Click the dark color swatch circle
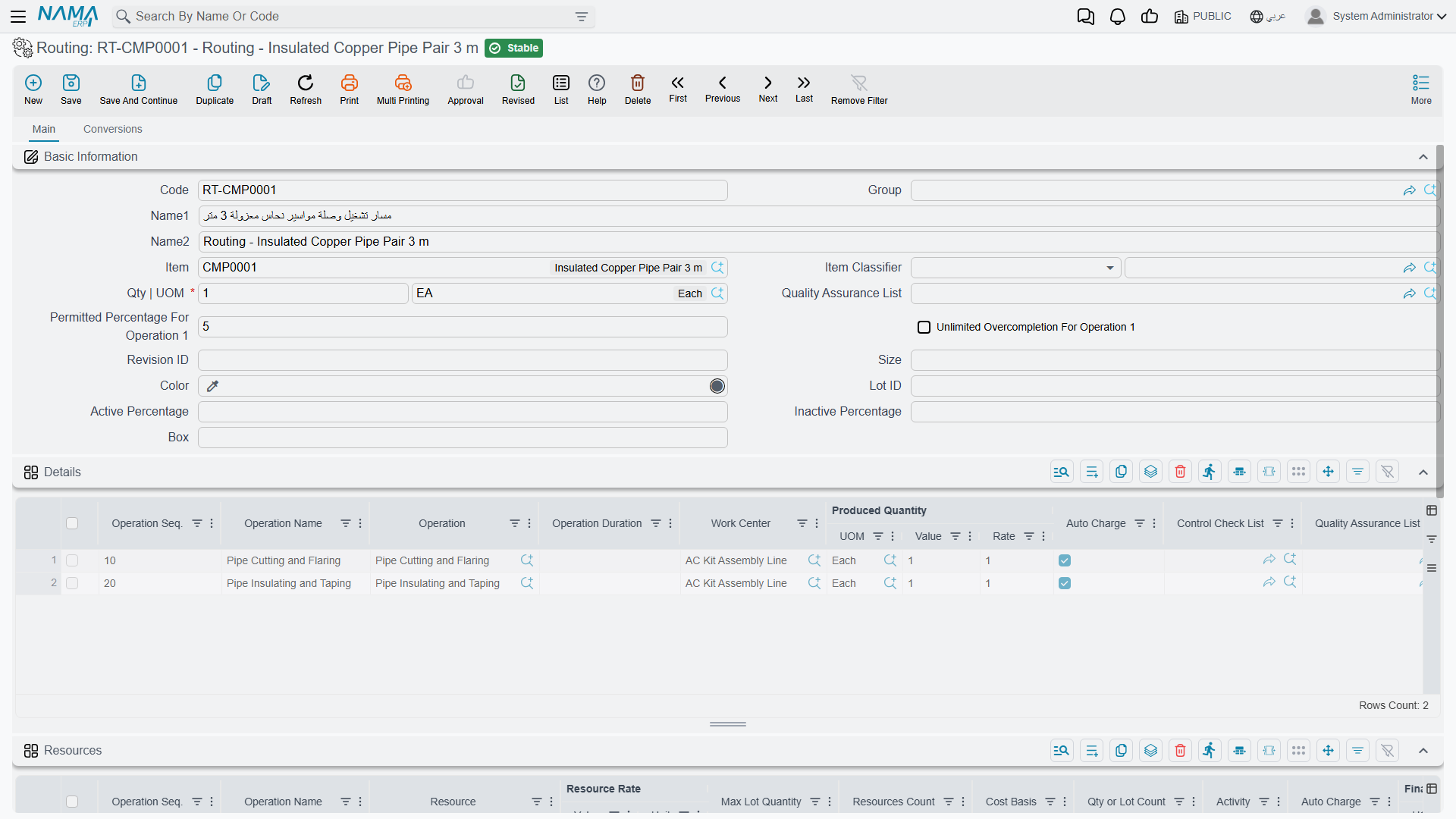Viewport: 1456px width, 819px height. coord(717,386)
